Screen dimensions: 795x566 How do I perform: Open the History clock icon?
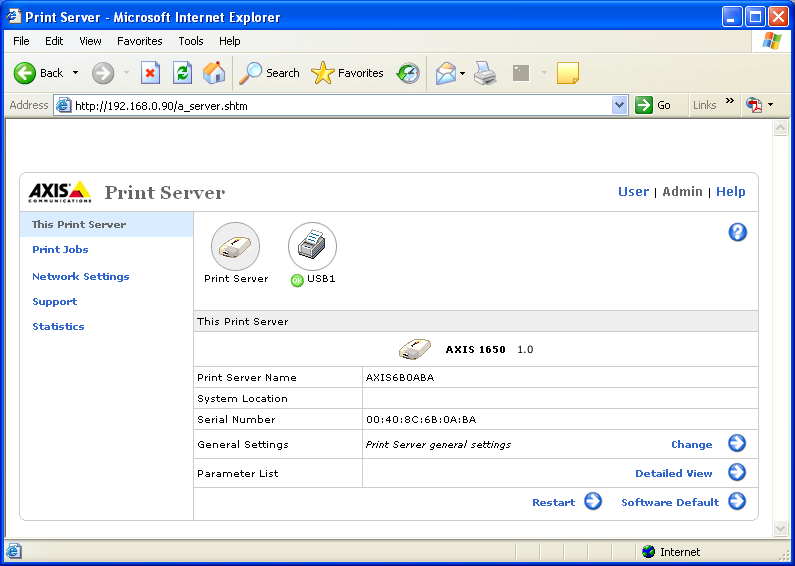pos(408,73)
